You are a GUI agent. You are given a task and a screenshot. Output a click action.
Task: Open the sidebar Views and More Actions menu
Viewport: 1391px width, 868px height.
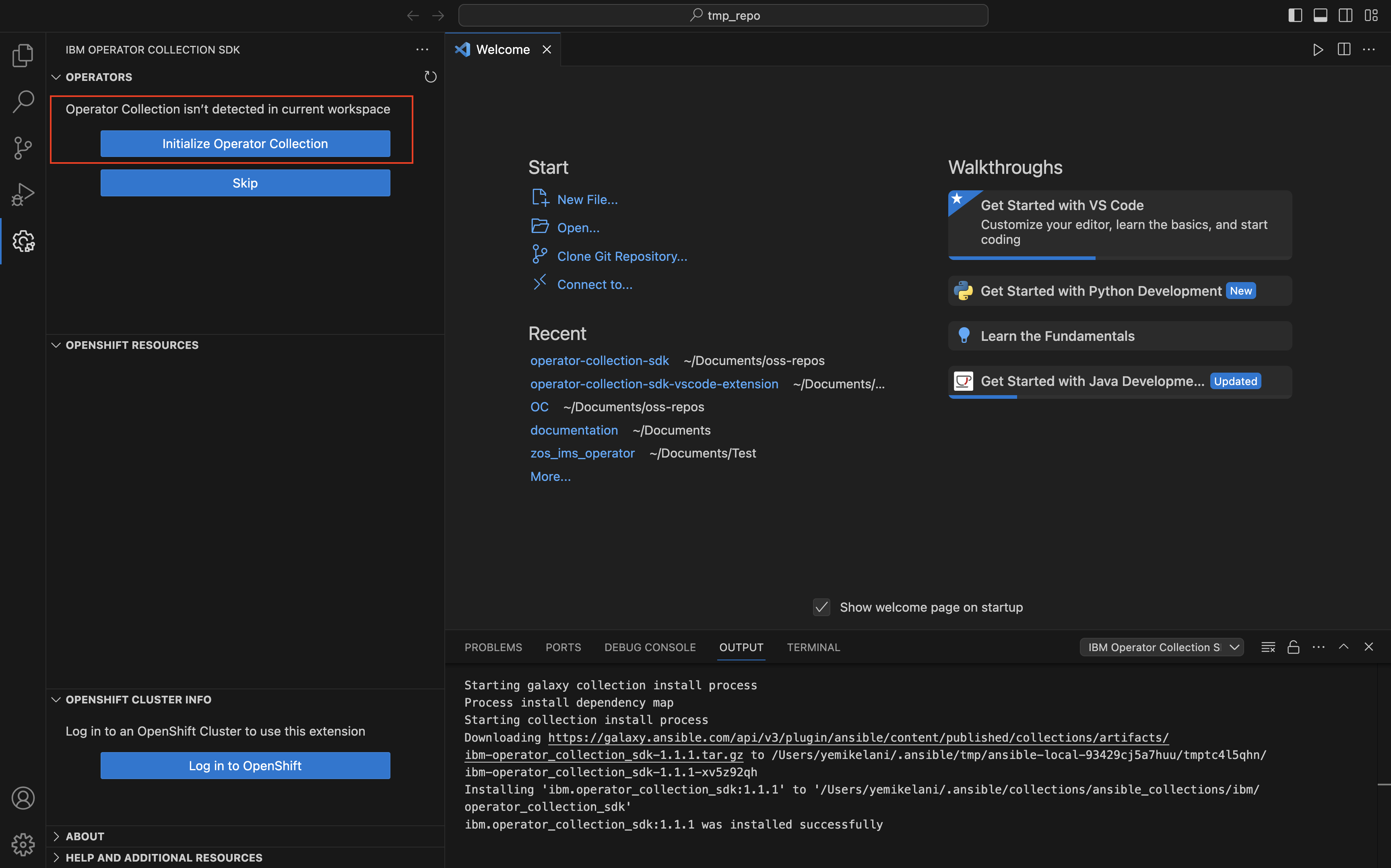pyautogui.click(x=422, y=49)
